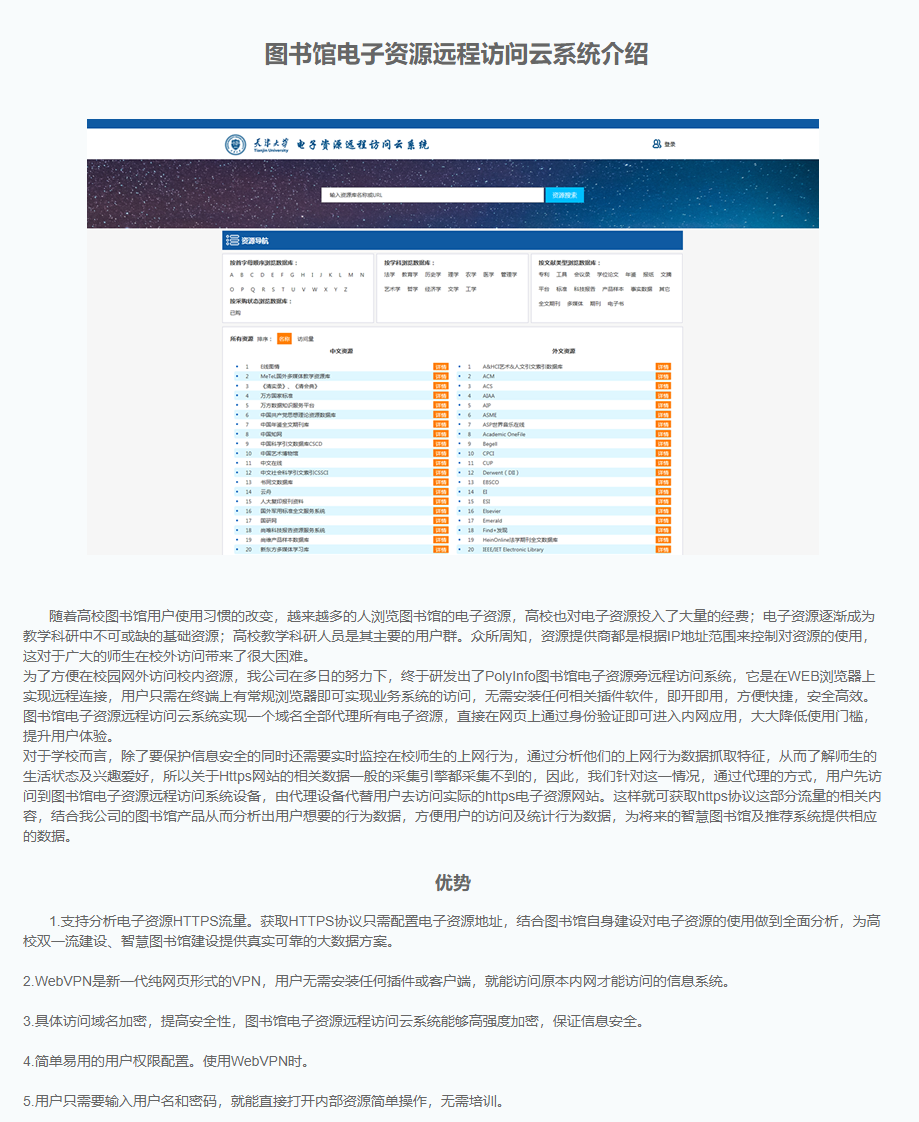Open the embedded system screenshot image
919x1122 pixels.
coord(453,337)
